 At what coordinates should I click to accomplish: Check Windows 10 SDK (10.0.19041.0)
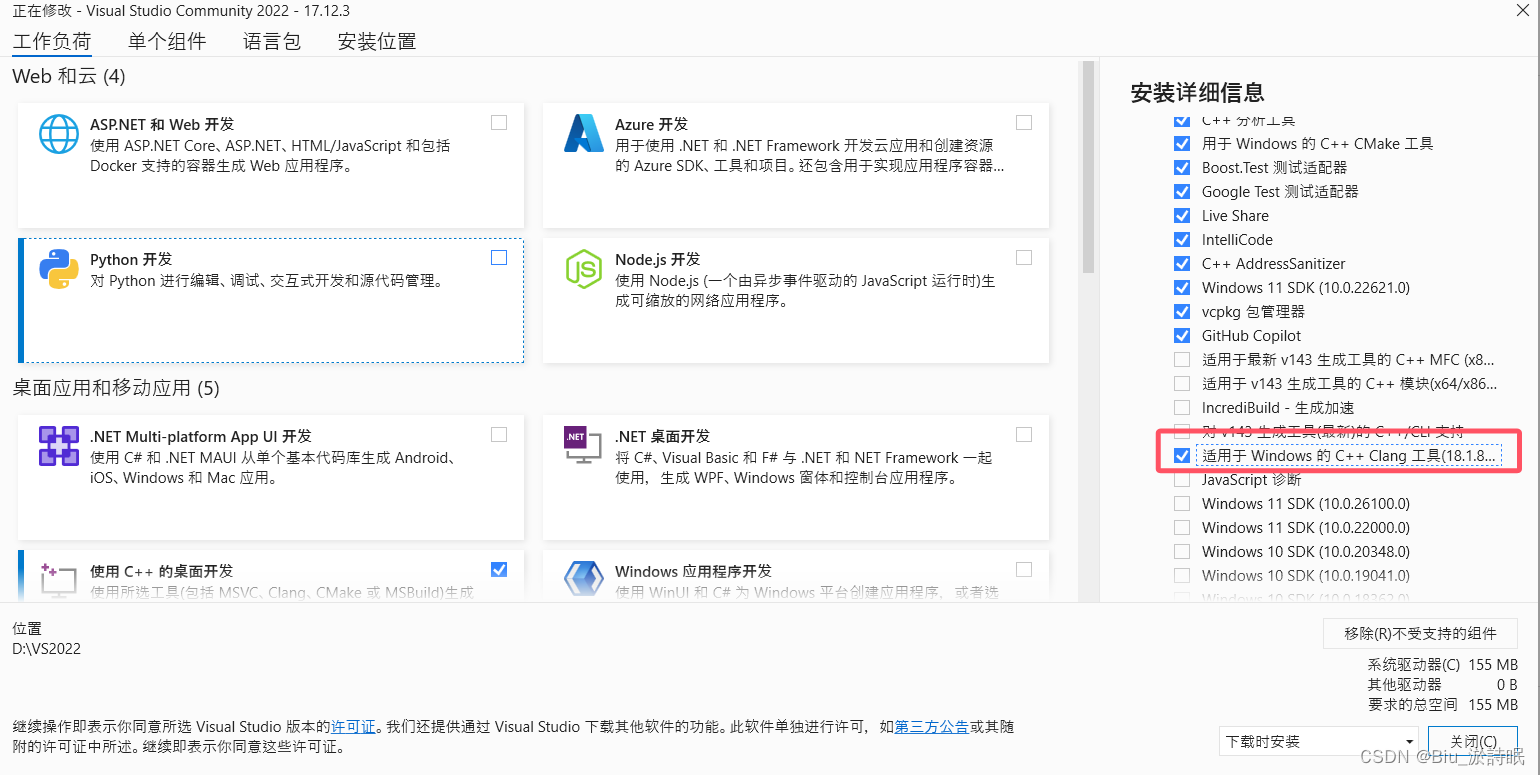[x=1182, y=576]
